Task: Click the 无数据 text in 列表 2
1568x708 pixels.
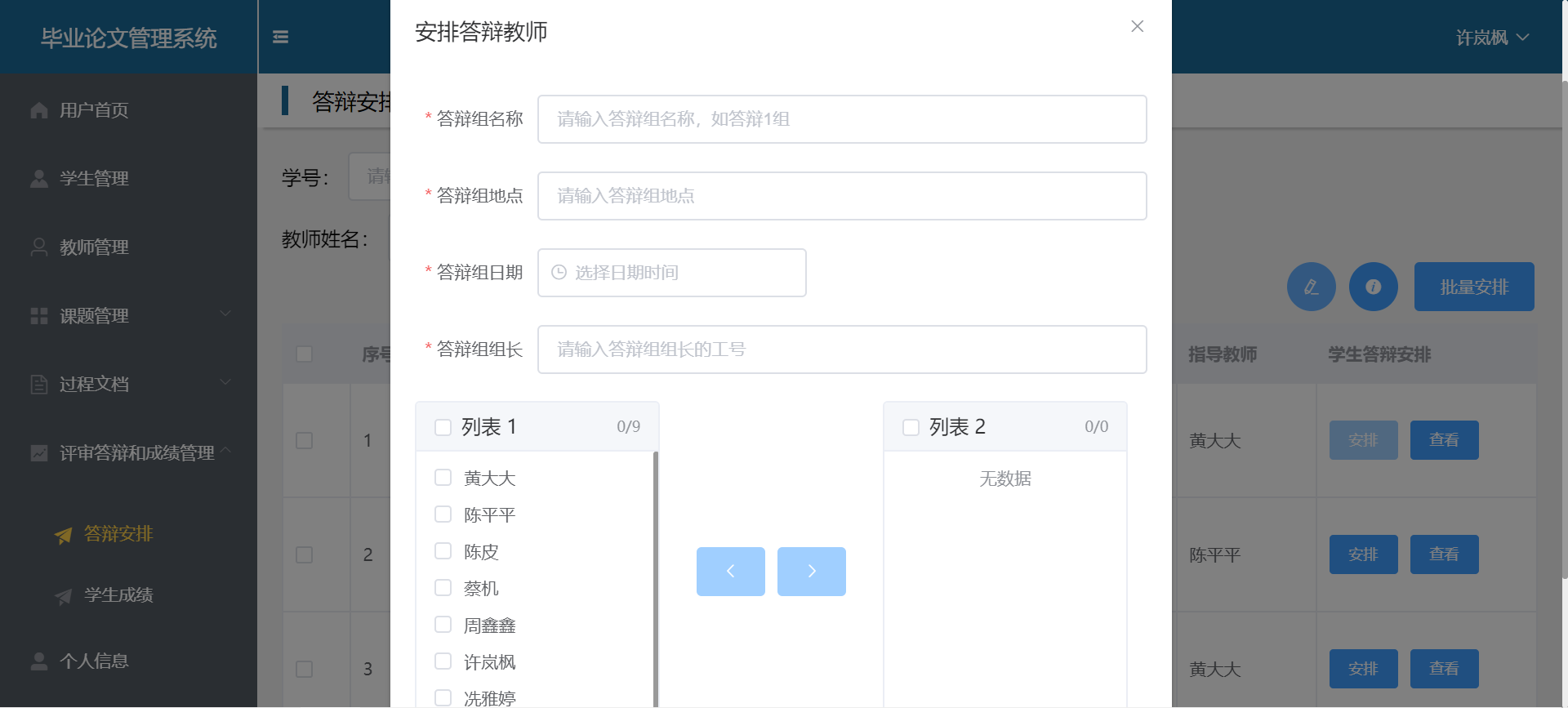Action: tap(1005, 479)
